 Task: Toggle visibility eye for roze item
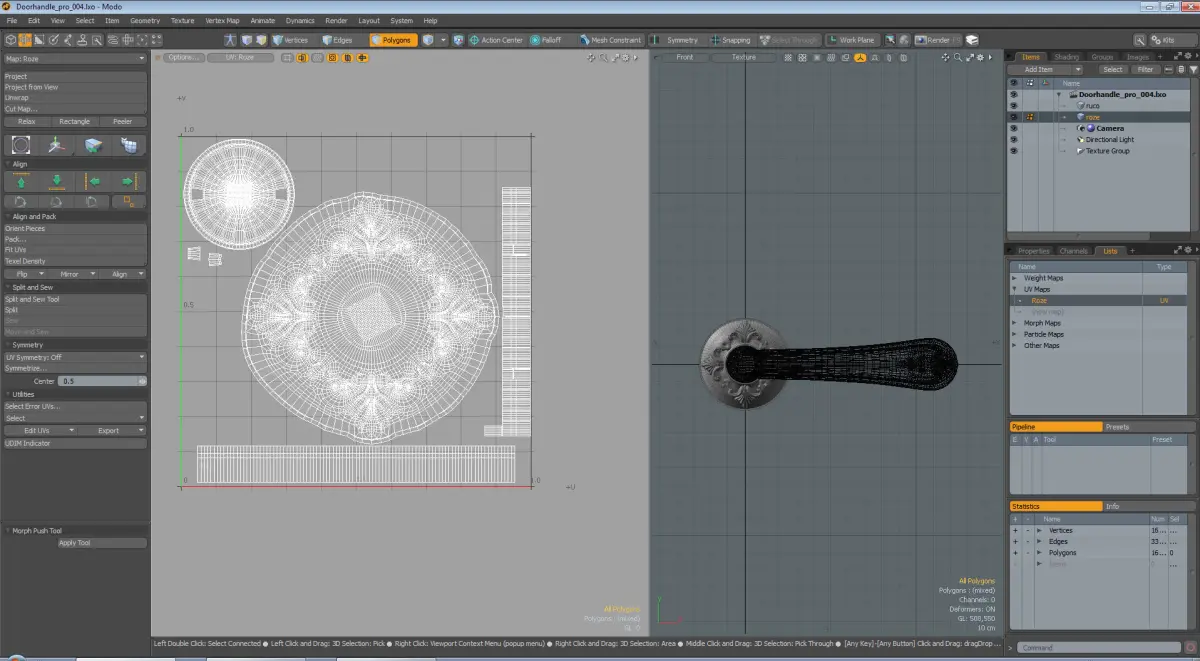(1013, 117)
